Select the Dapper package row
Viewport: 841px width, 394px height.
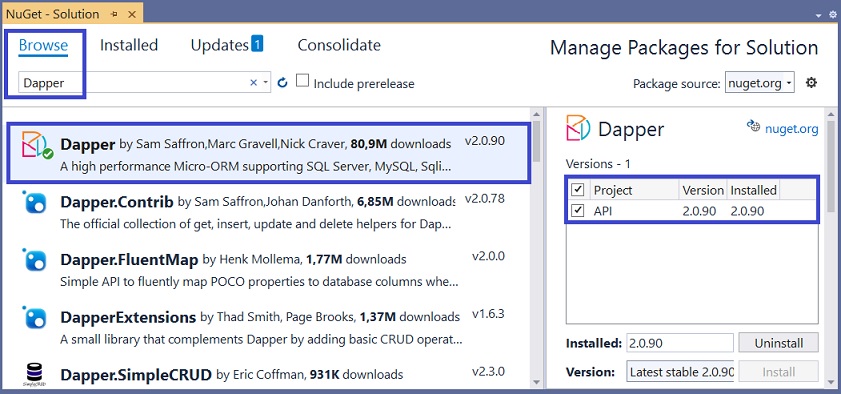point(269,153)
